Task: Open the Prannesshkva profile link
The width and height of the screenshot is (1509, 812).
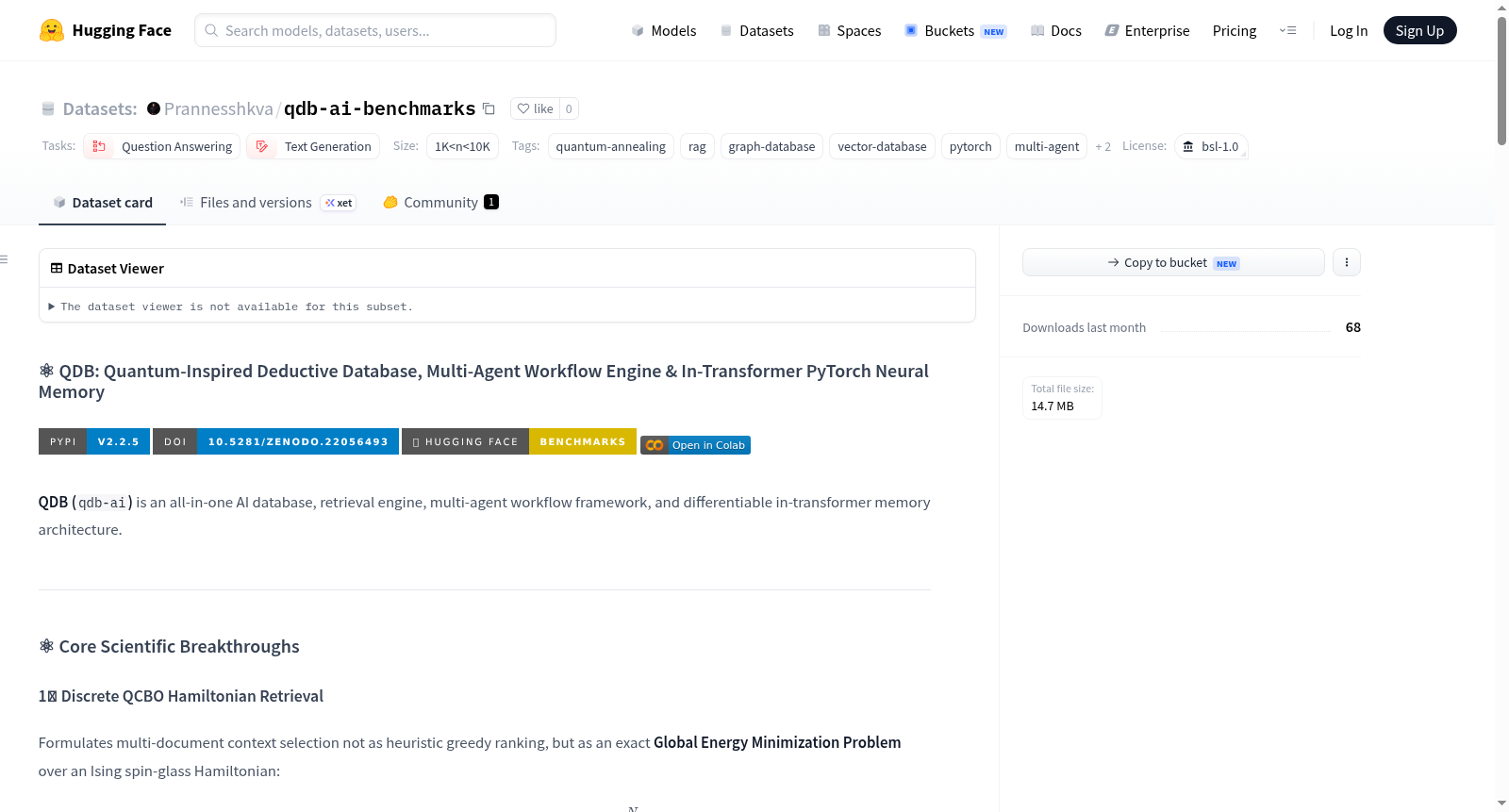Action: click(x=219, y=108)
